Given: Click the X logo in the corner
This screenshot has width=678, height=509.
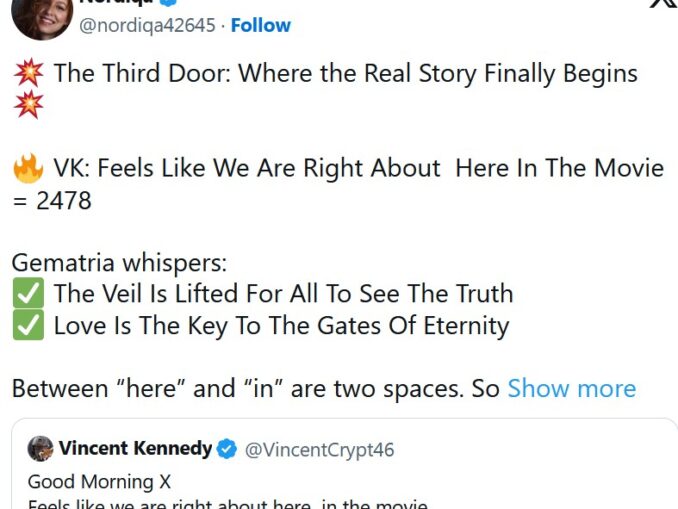Looking at the screenshot, I should point(663,3).
